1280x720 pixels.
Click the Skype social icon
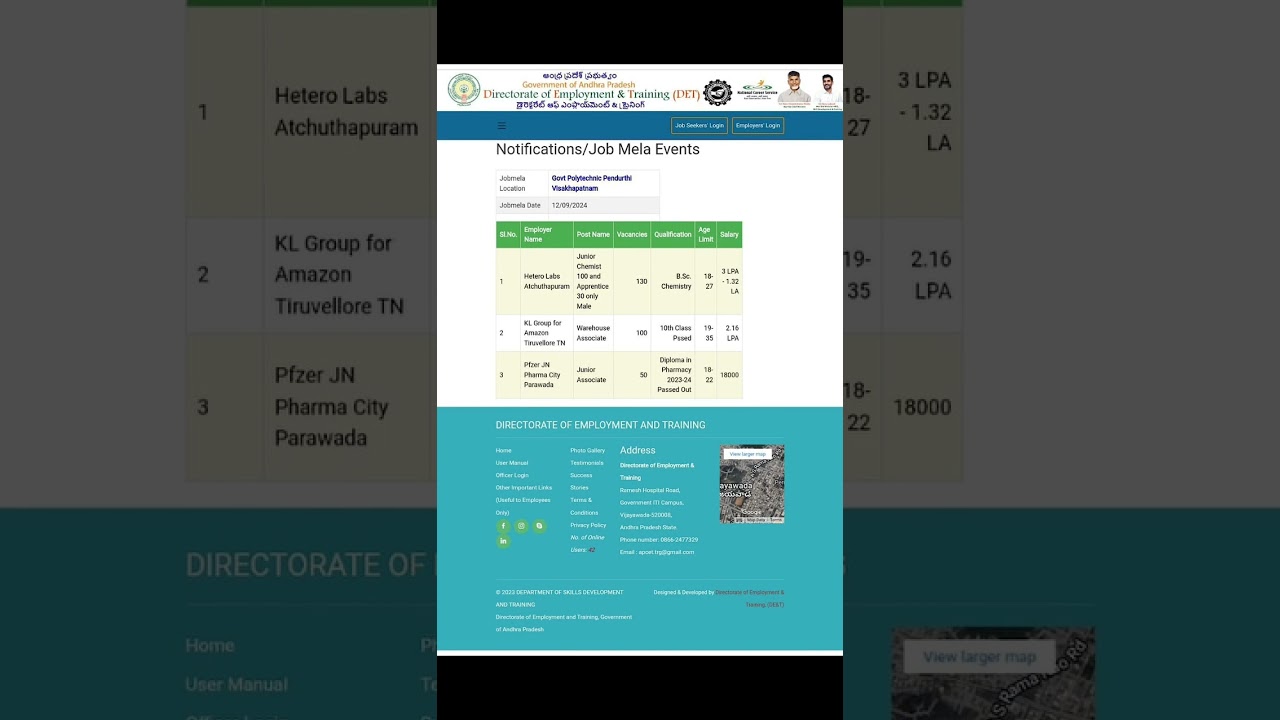click(540, 526)
